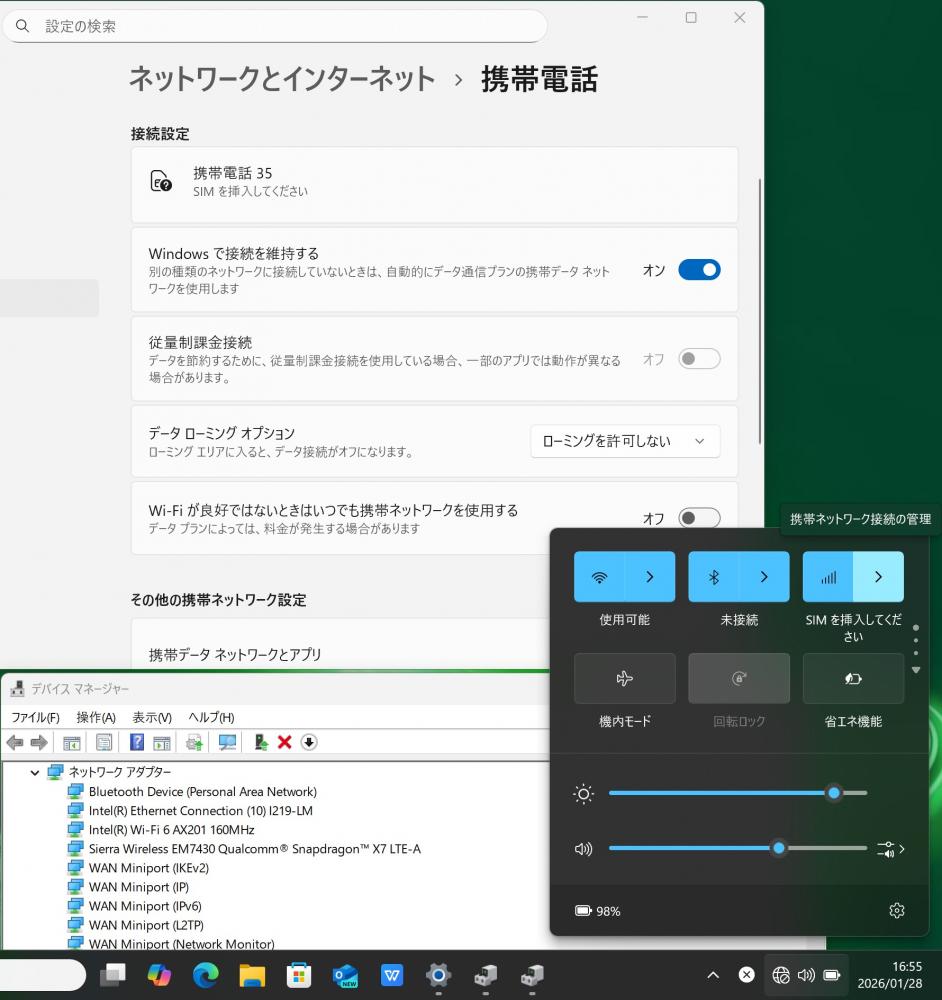Click the red X uninstall device icon
The image size is (942, 1000).
click(285, 742)
